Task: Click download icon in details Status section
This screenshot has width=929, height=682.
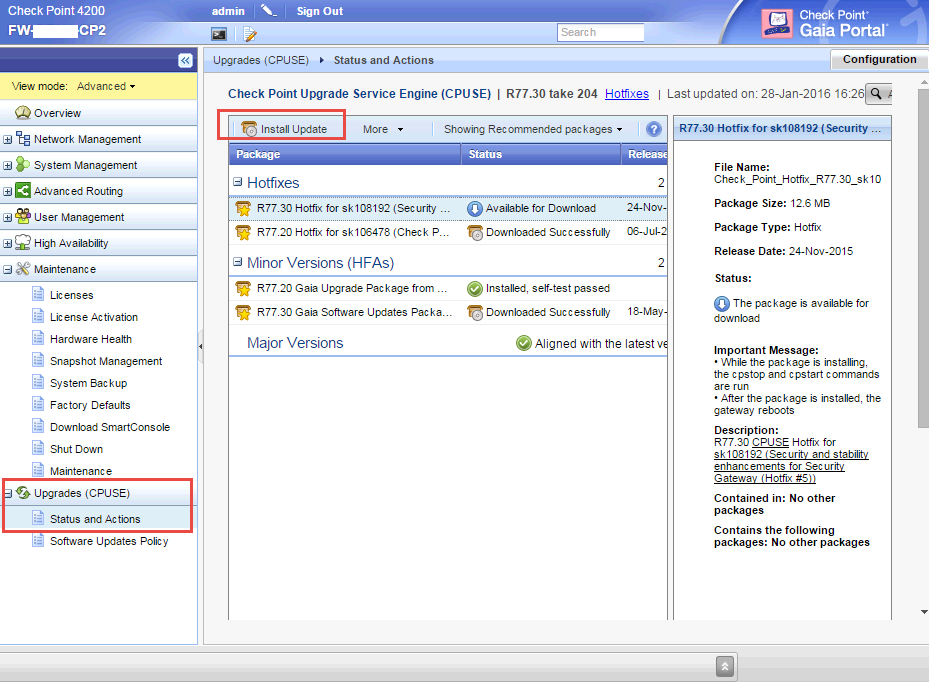Action: click(x=722, y=304)
